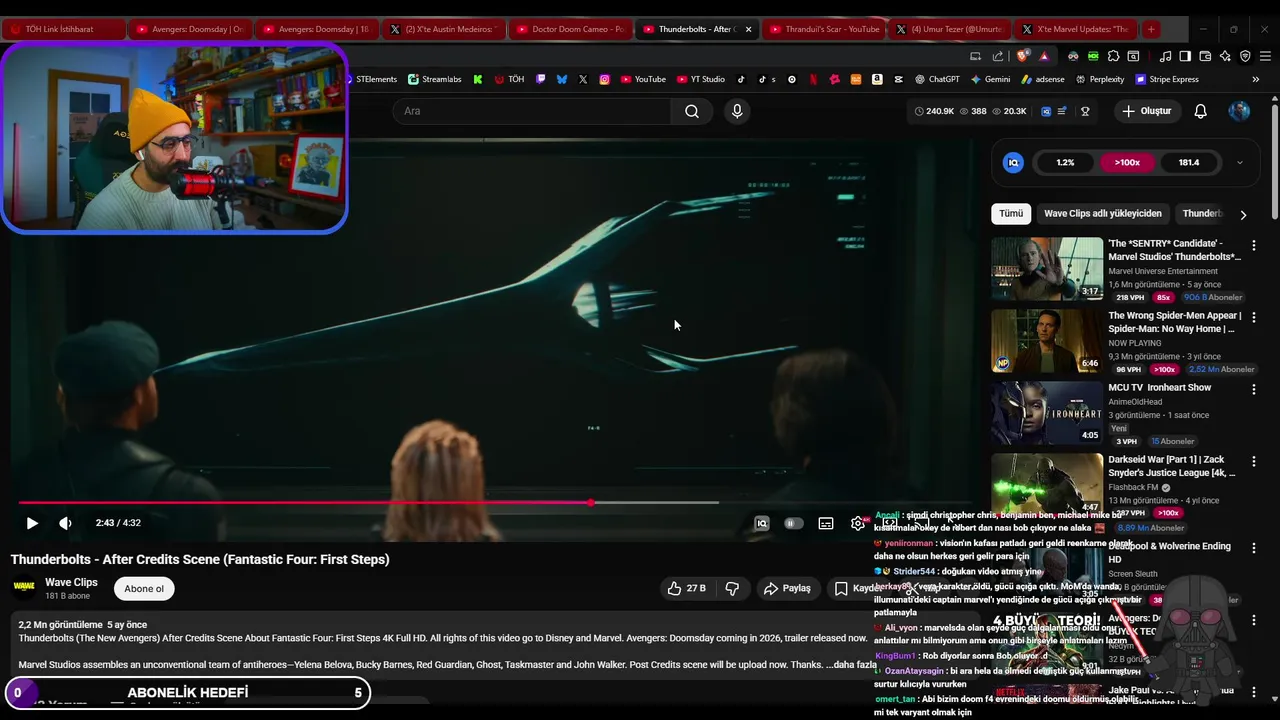
Task: Start voice search with microphone icon
Action: pyautogui.click(x=737, y=111)
